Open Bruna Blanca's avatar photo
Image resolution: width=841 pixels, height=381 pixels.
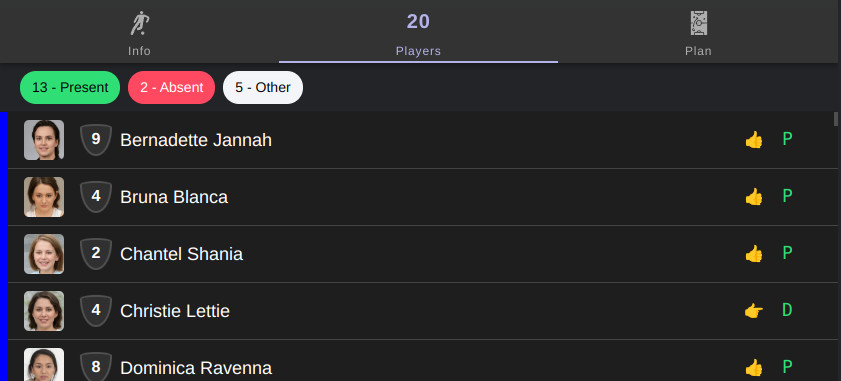click(x=44, y=197)
